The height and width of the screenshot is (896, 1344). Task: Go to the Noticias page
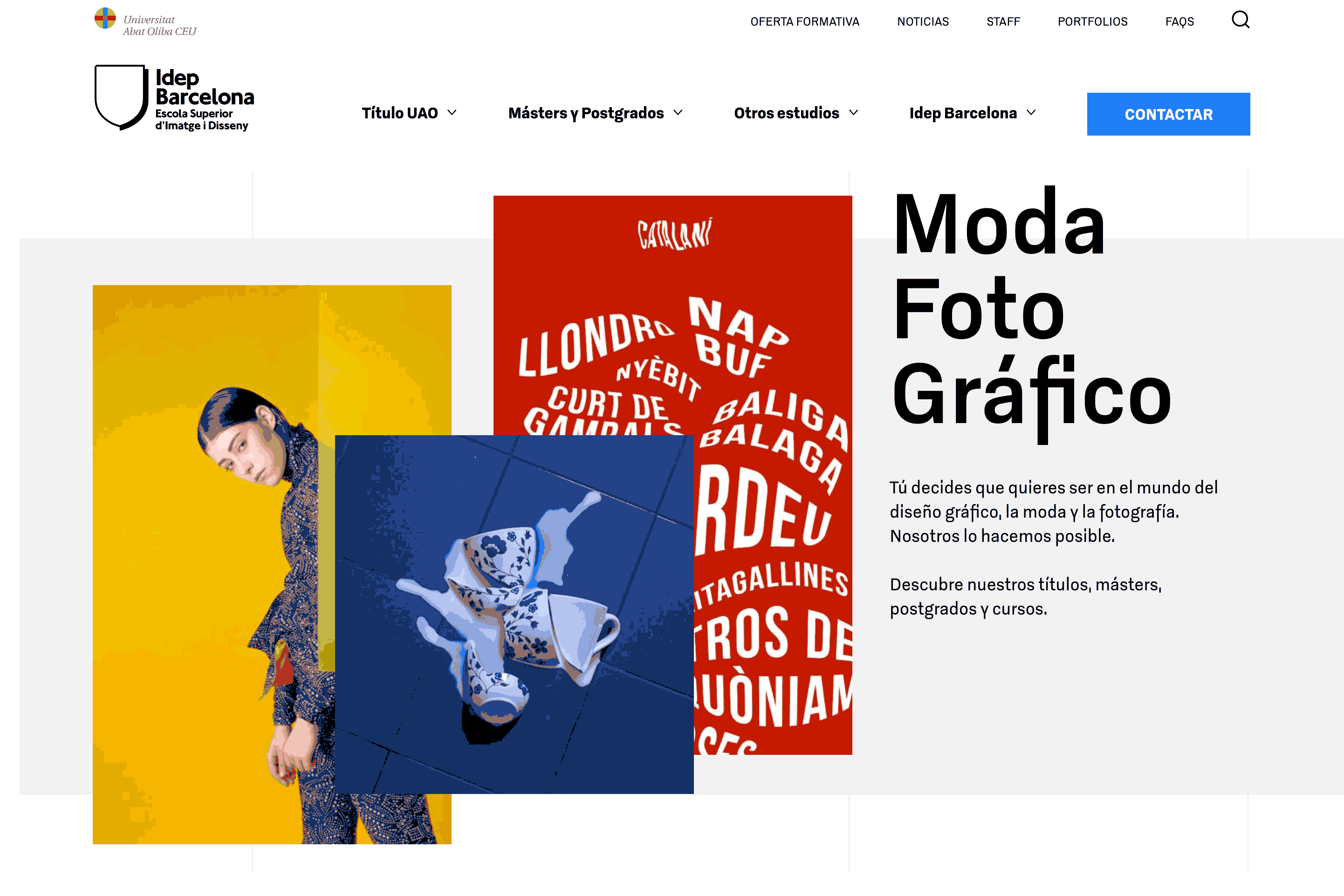click(x=923, y=22)
